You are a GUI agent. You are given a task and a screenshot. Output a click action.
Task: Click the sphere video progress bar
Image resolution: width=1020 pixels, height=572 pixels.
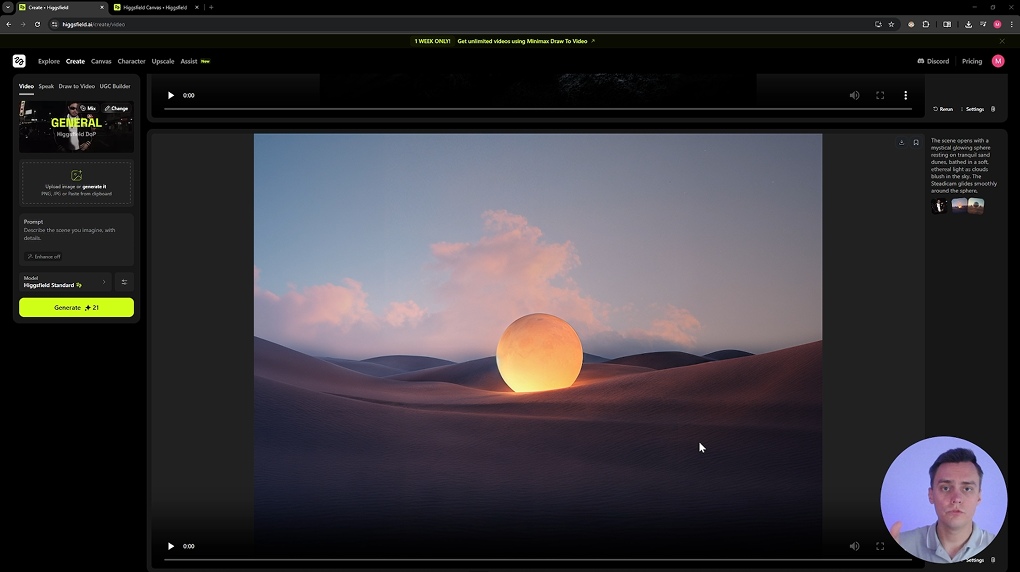[x=537, y=560]
